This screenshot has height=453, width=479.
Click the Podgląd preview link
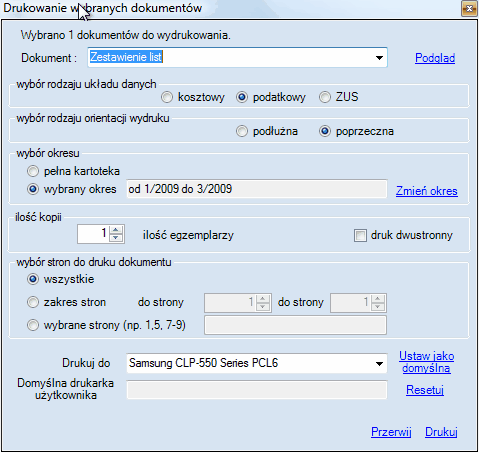(435, 58)
